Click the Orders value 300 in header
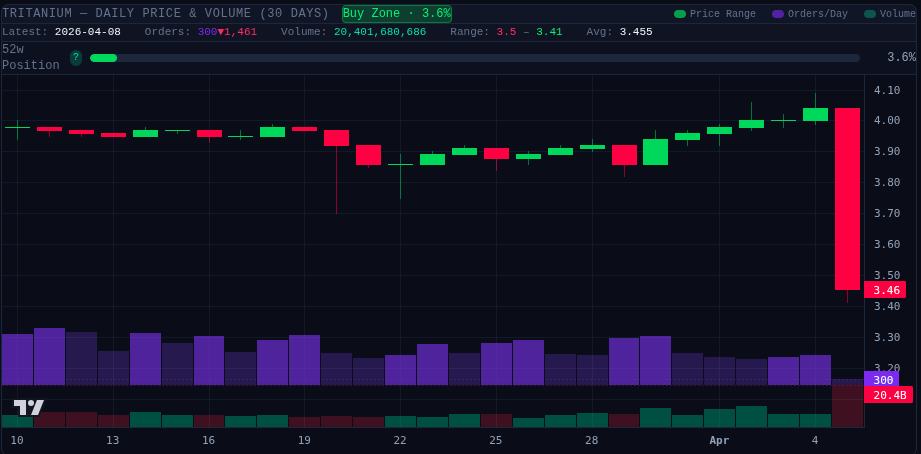Image resolution: width=921 pixels, height=454 pixels. pos(207,32)
